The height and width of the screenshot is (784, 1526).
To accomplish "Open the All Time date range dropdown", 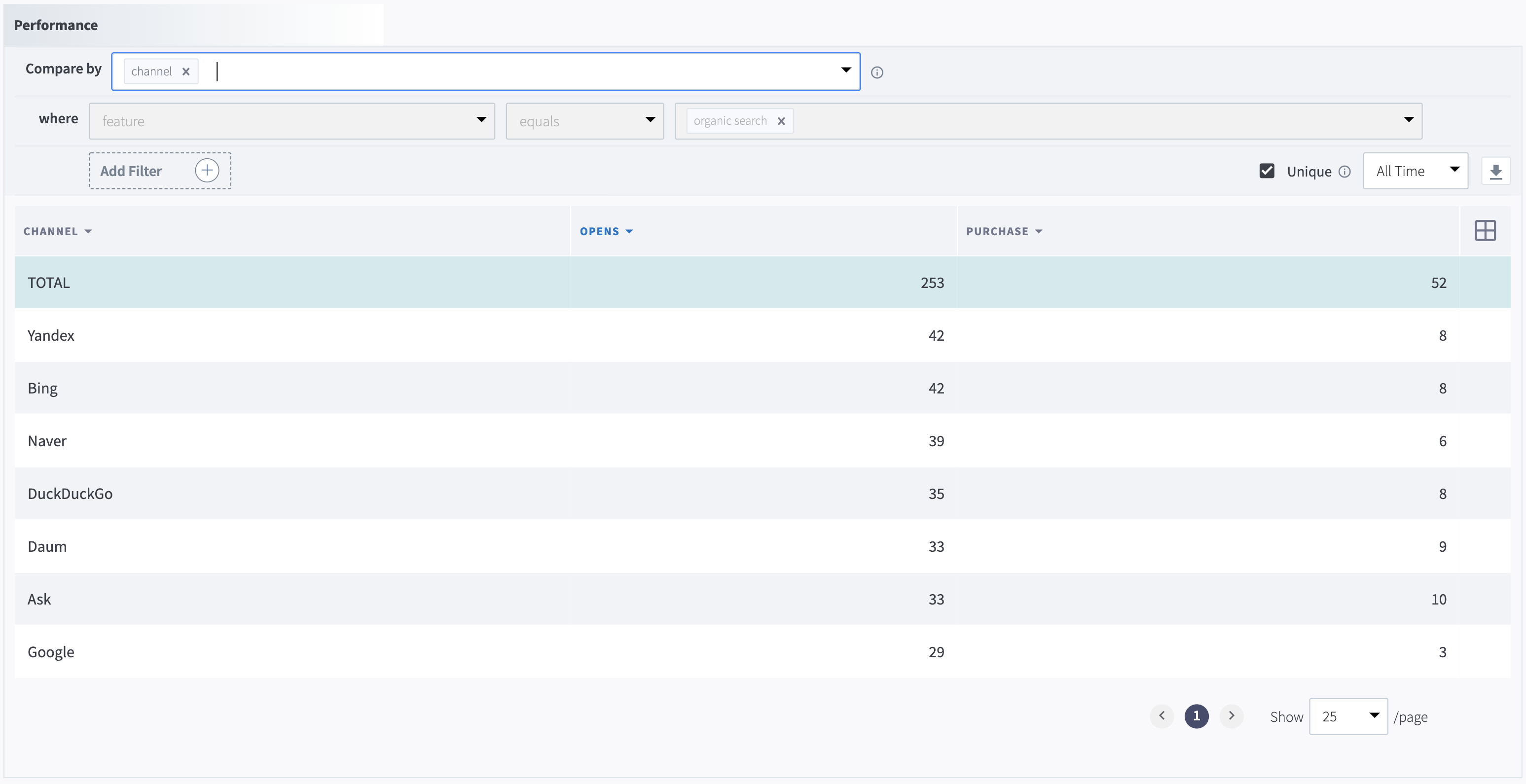I will [1415, 171].
